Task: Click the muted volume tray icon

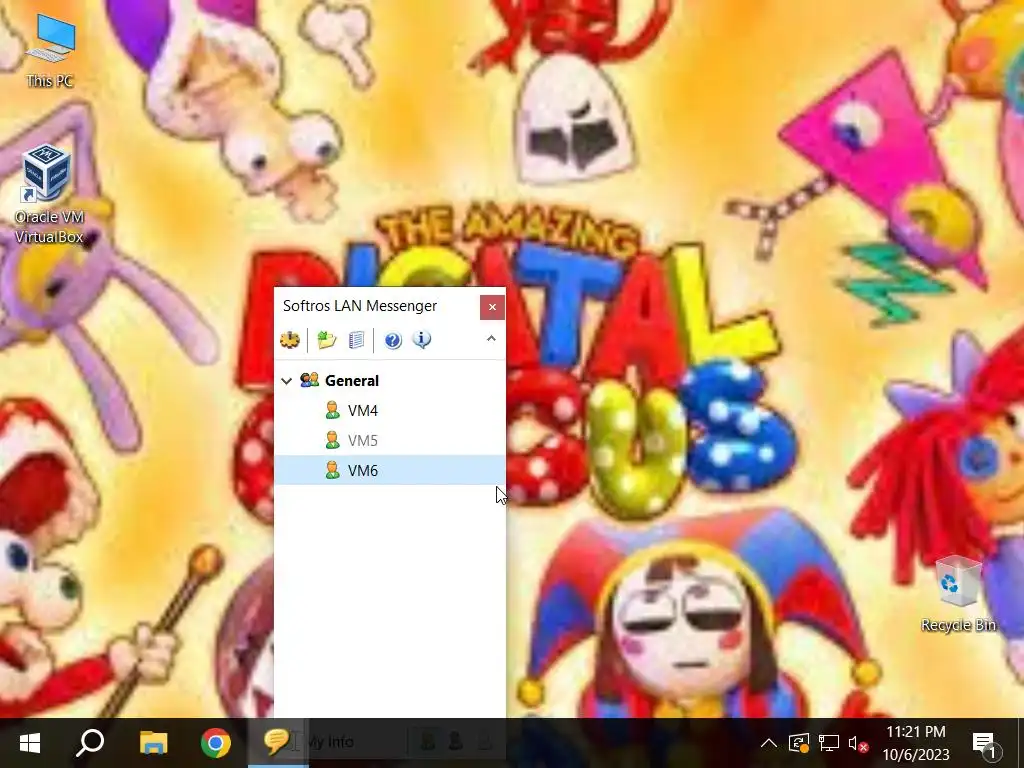Action: (857, 743)
